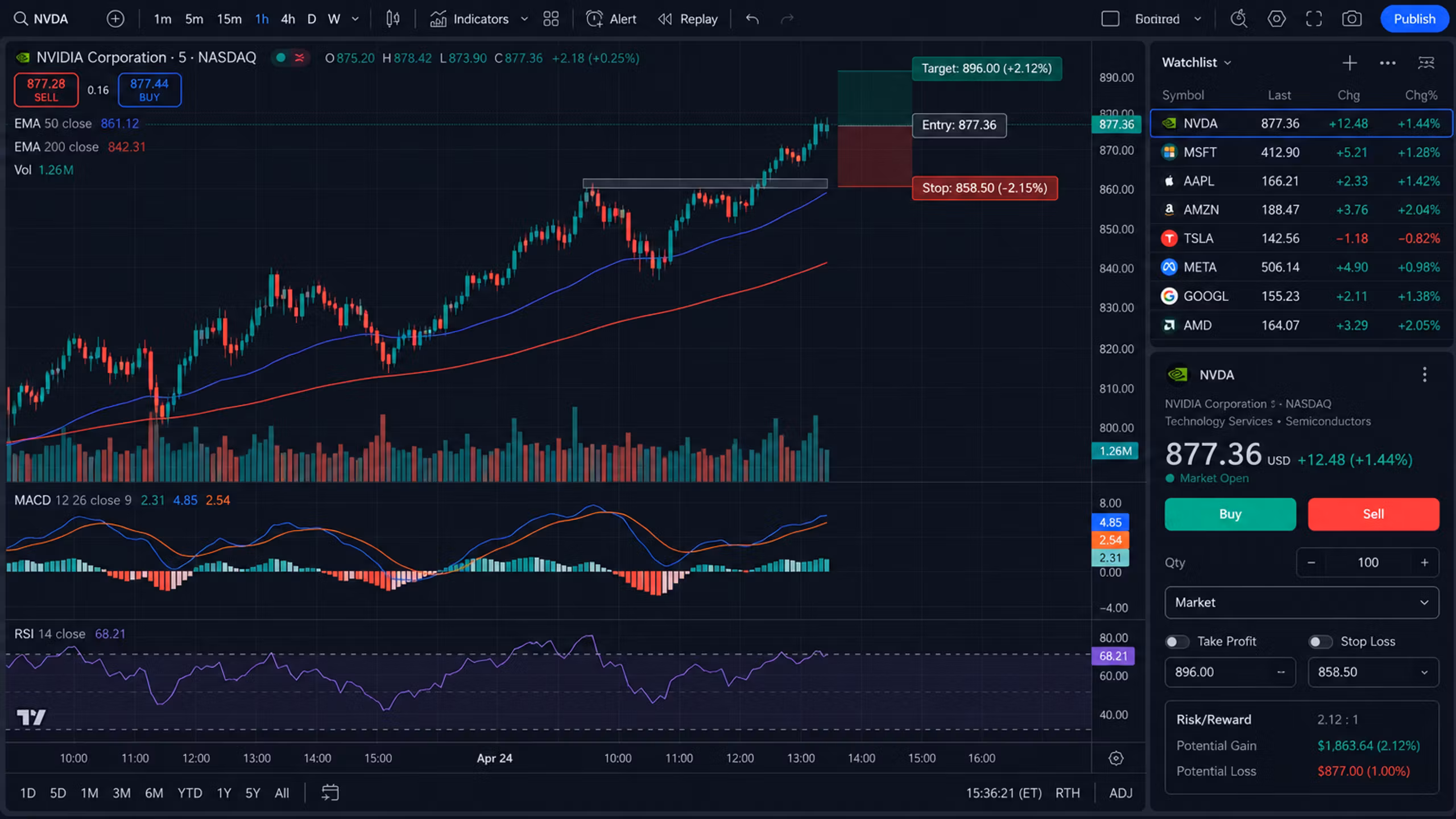Increase quantity with the plus stepper
Image resolution: width=1456 pixels, height=819 pixels.
(1424, 562)
